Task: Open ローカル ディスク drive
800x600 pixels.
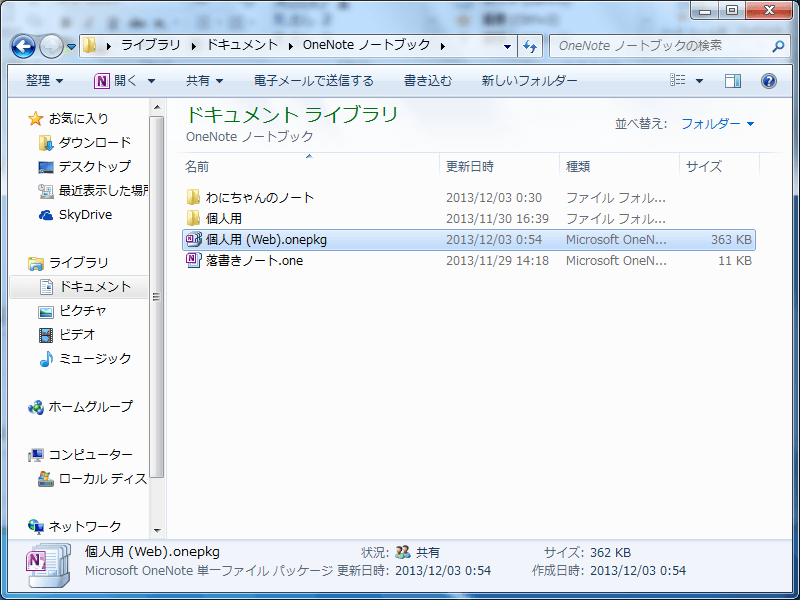Action: 103,479
